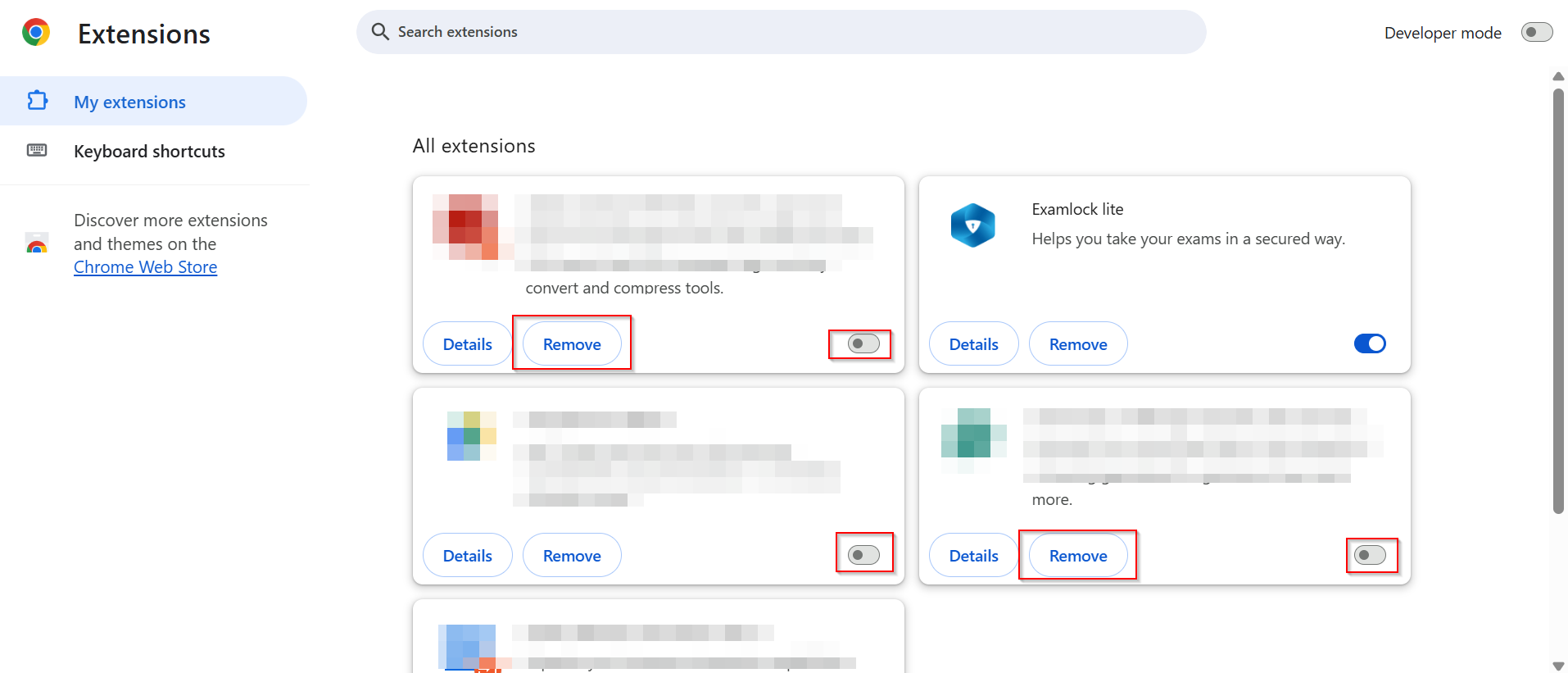
Task: Click Helps you take your exams description
Action: [x=1189, y=239]
